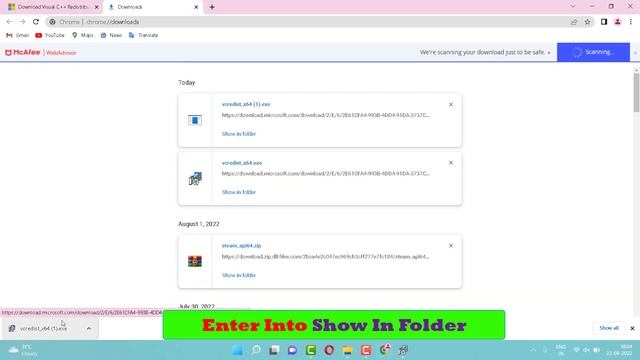
Task: Open the Chrome profile avatar
Action: coord(618,22)
